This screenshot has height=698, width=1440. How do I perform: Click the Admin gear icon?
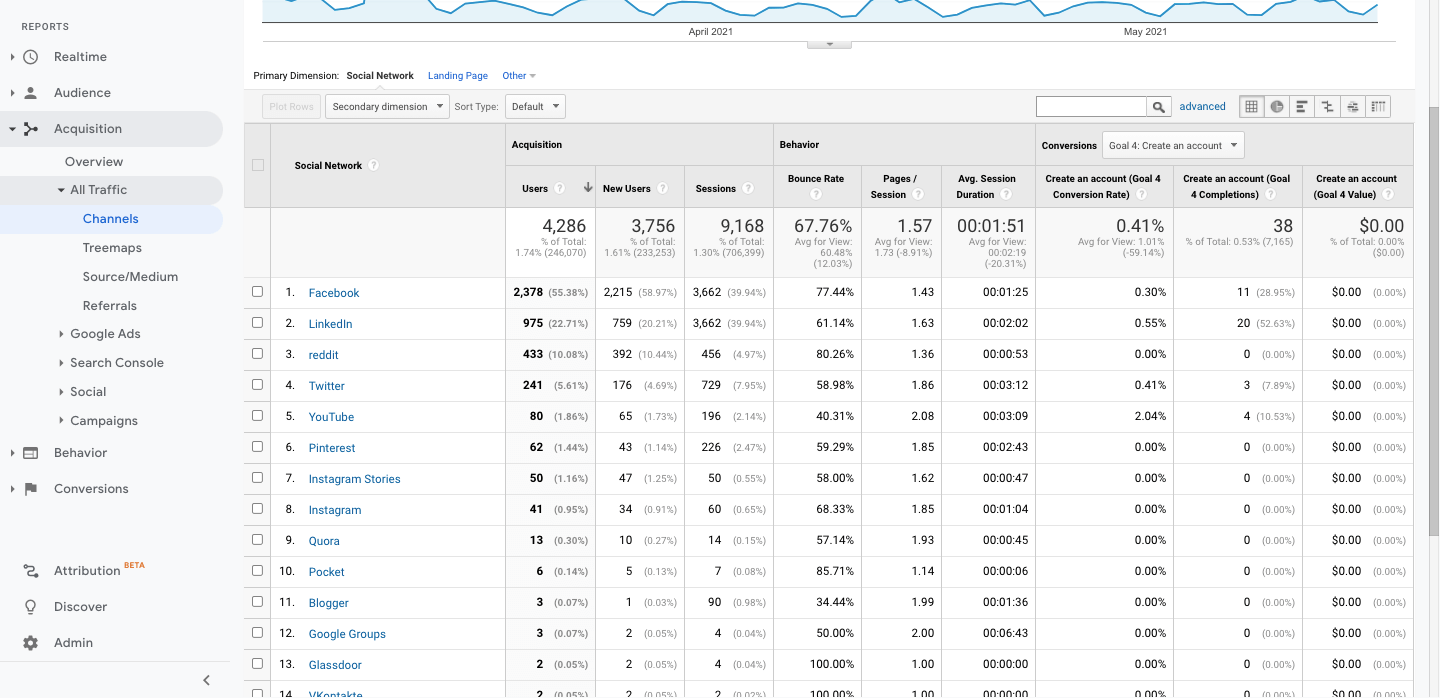pyautogui.click(x=31, y=643)
